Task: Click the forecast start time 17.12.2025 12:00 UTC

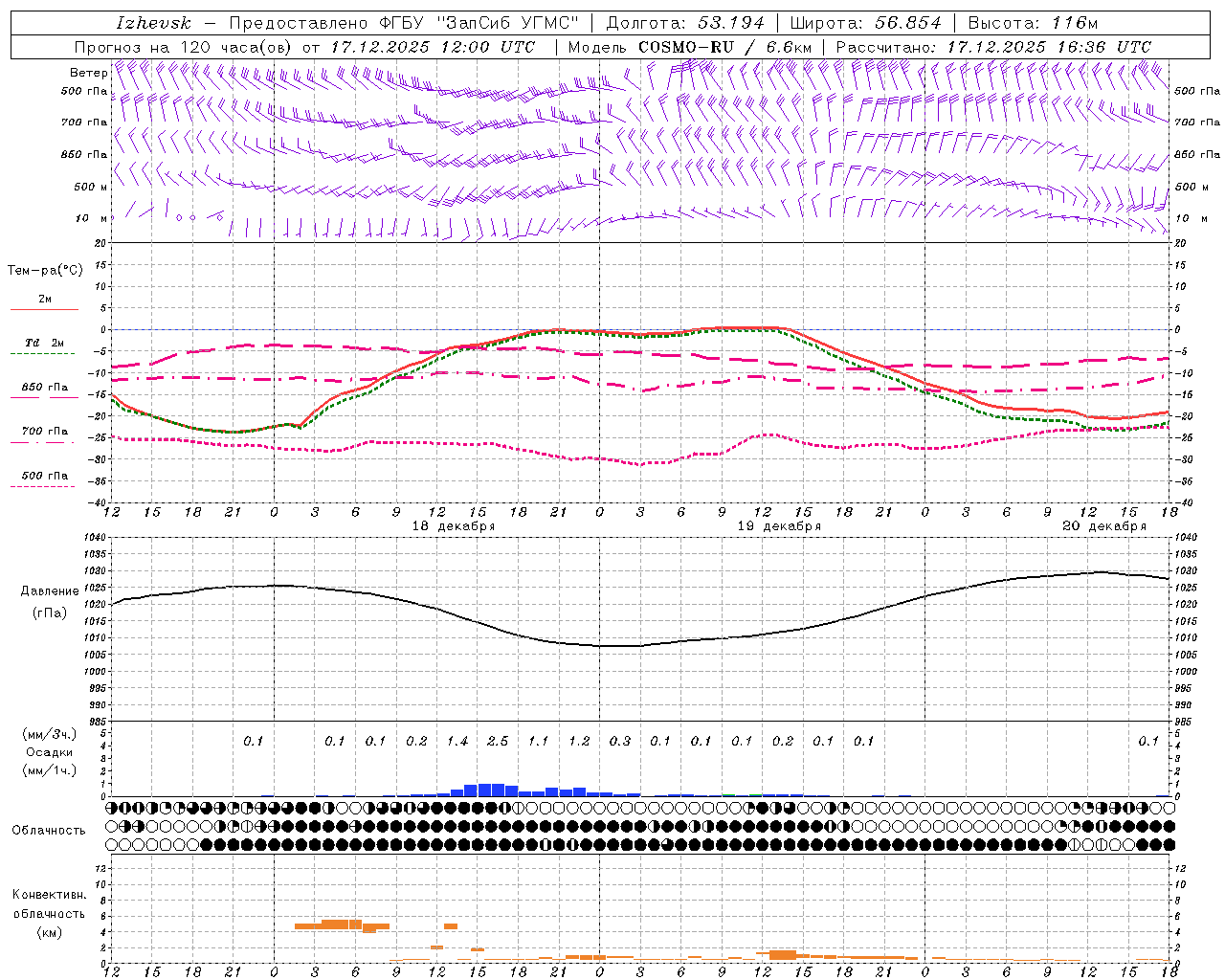Action: 433,47
